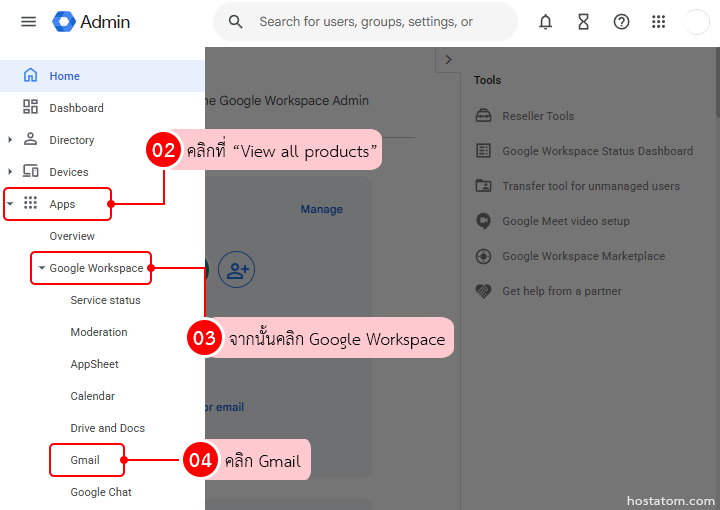Click the partner handshake heart icon
This screenshot has width=720, height=510.
click(483, 291)
